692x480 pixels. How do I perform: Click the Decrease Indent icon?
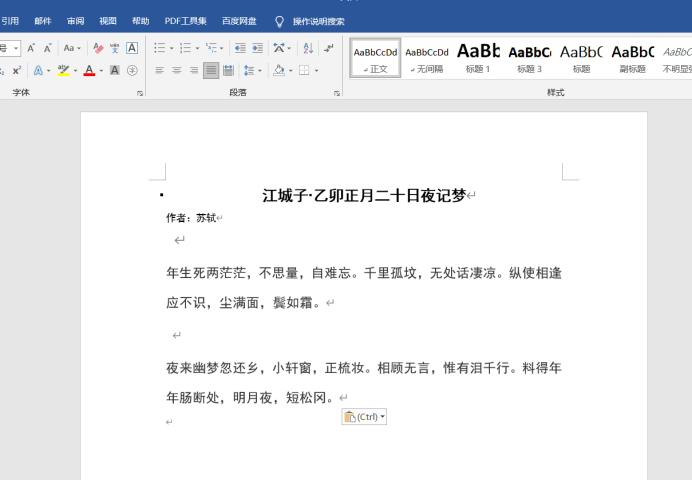pyautogui.click(x=240, y=48)
